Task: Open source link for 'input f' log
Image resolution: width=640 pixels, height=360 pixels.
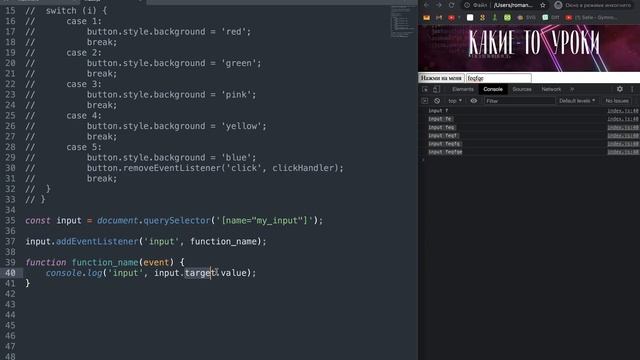Action: coord(622,111)
